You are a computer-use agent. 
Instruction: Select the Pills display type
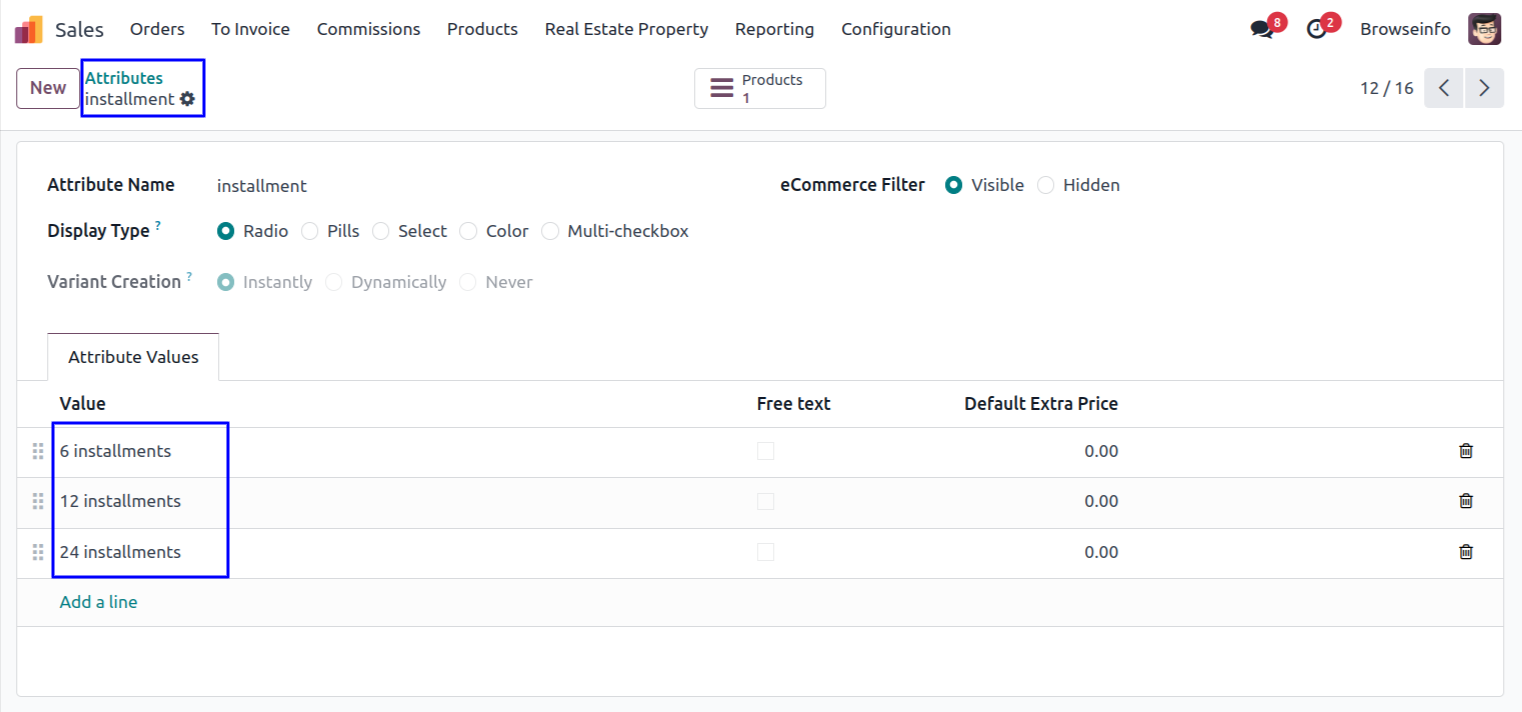pos(310,231)
